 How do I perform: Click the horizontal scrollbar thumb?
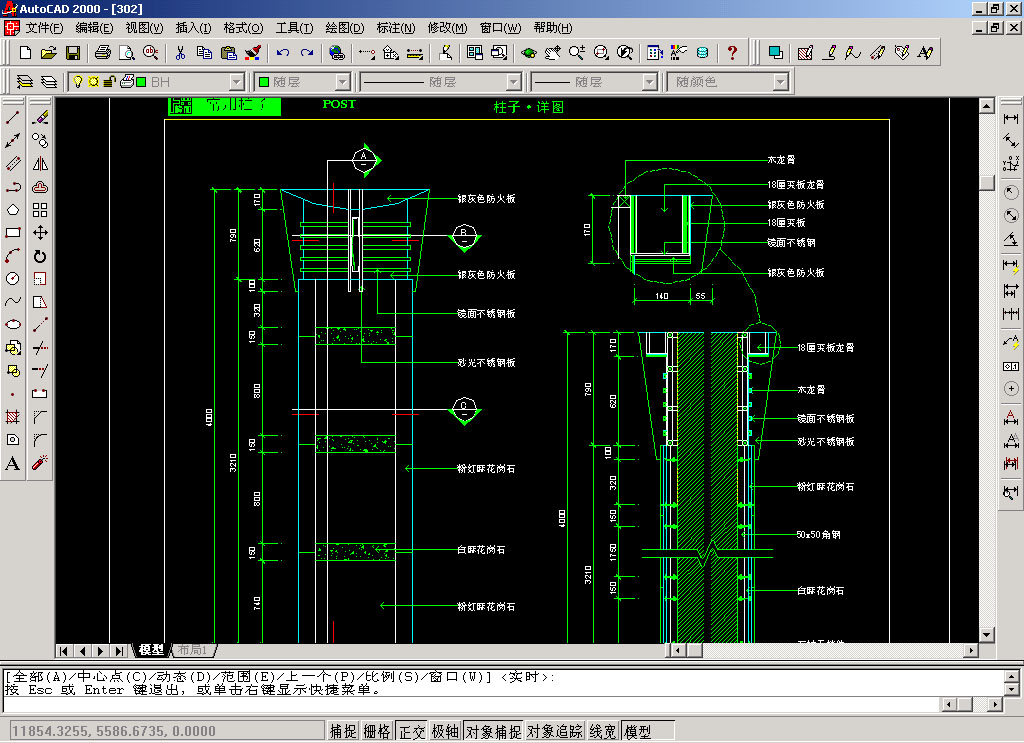click(694, 650)
